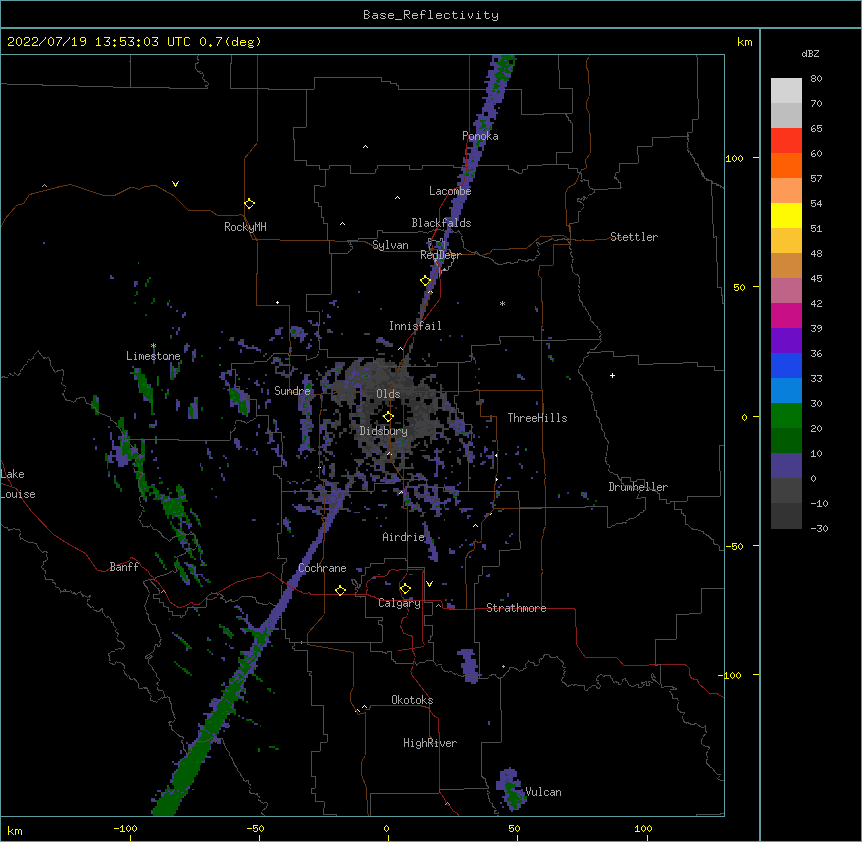Click the Base_Reflectivity title
This screenshot has width=862, height=842.
coord(431,15)
